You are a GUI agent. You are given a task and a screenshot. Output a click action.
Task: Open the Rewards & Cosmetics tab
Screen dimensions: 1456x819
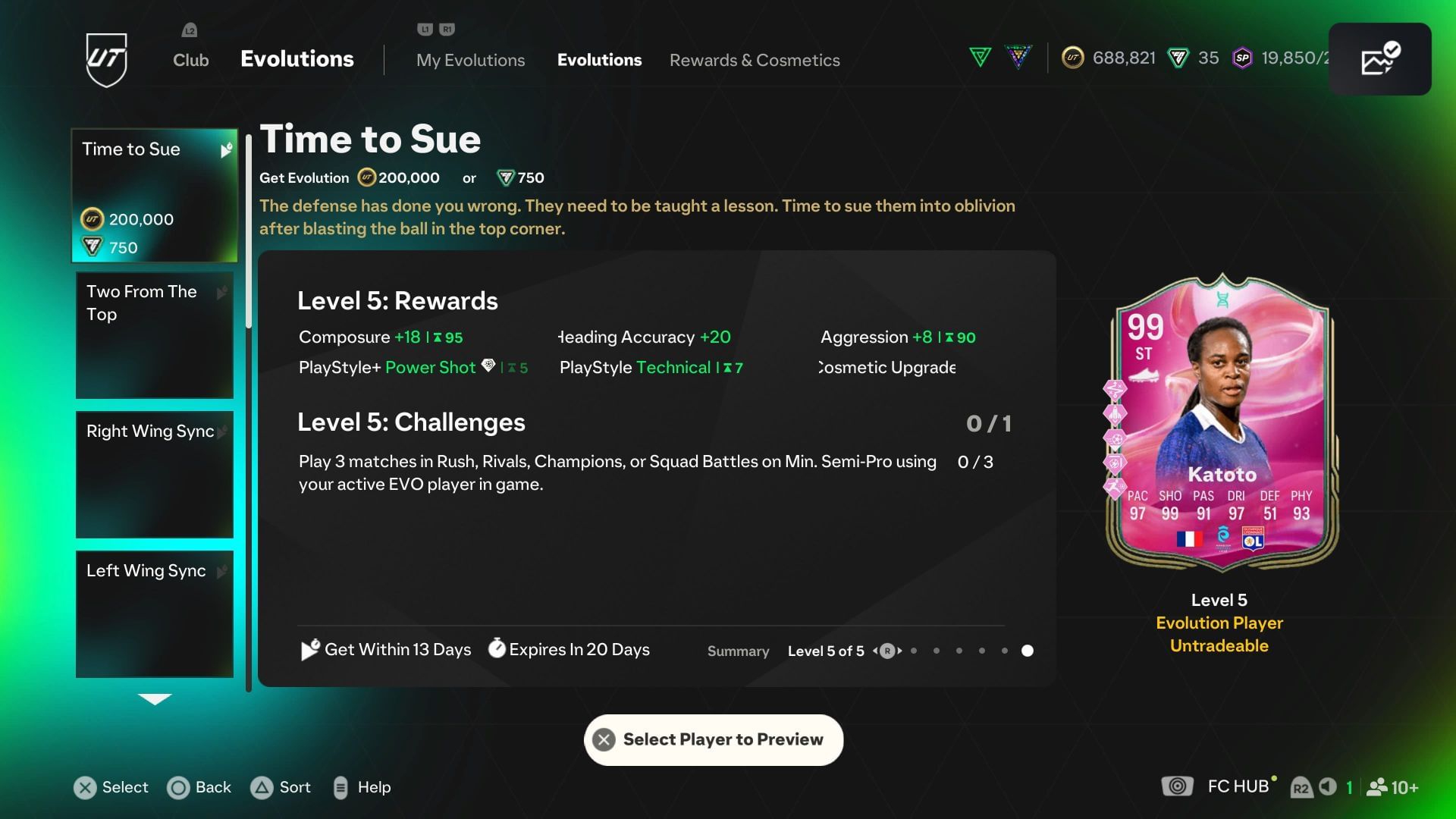tap(755, 60)
